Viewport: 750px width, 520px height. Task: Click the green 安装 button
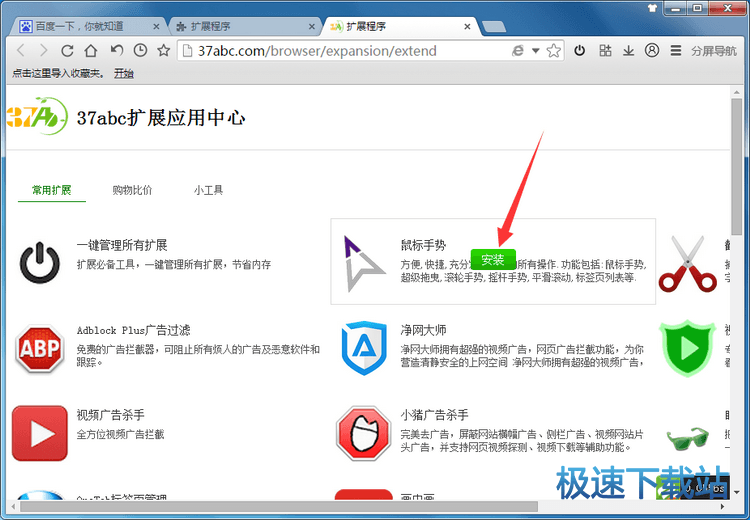pyautogui.click(x=493, y=260)
